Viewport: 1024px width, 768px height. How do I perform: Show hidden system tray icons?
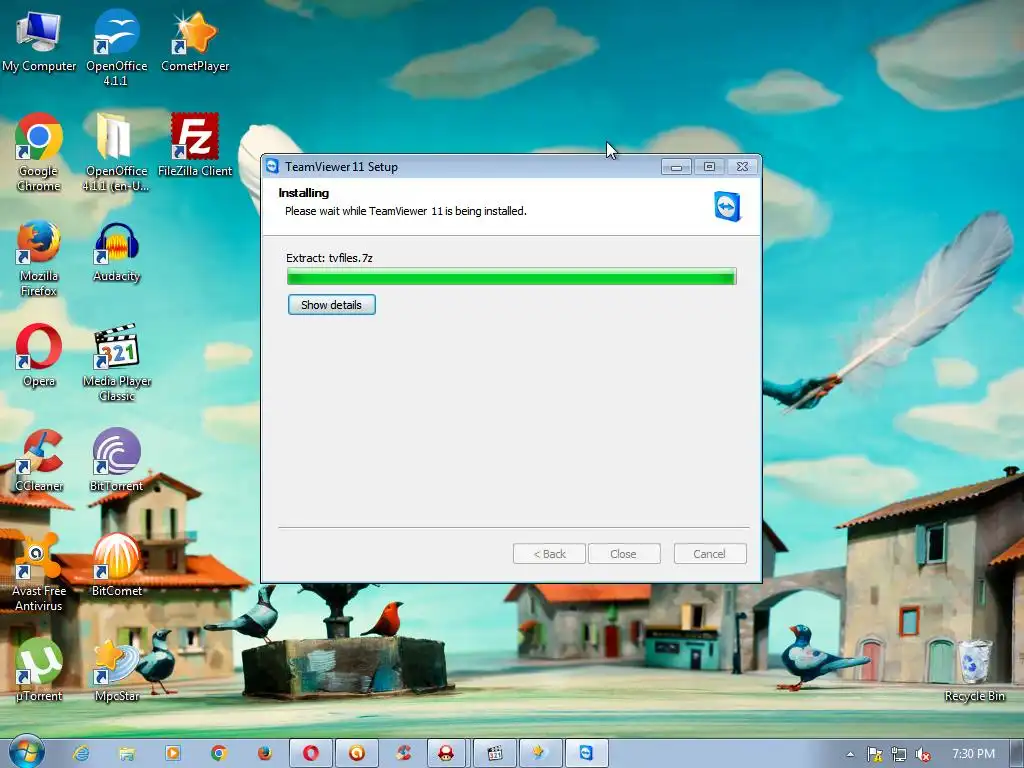(x=850, y=754)
